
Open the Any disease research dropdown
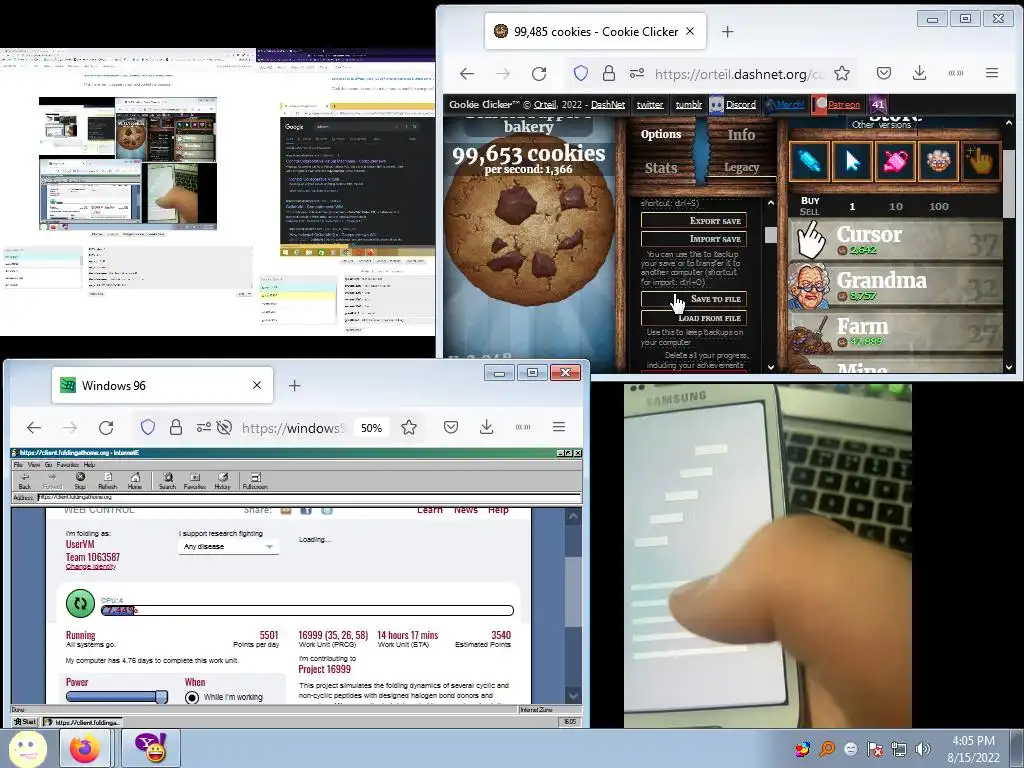[x=228, y=547]
